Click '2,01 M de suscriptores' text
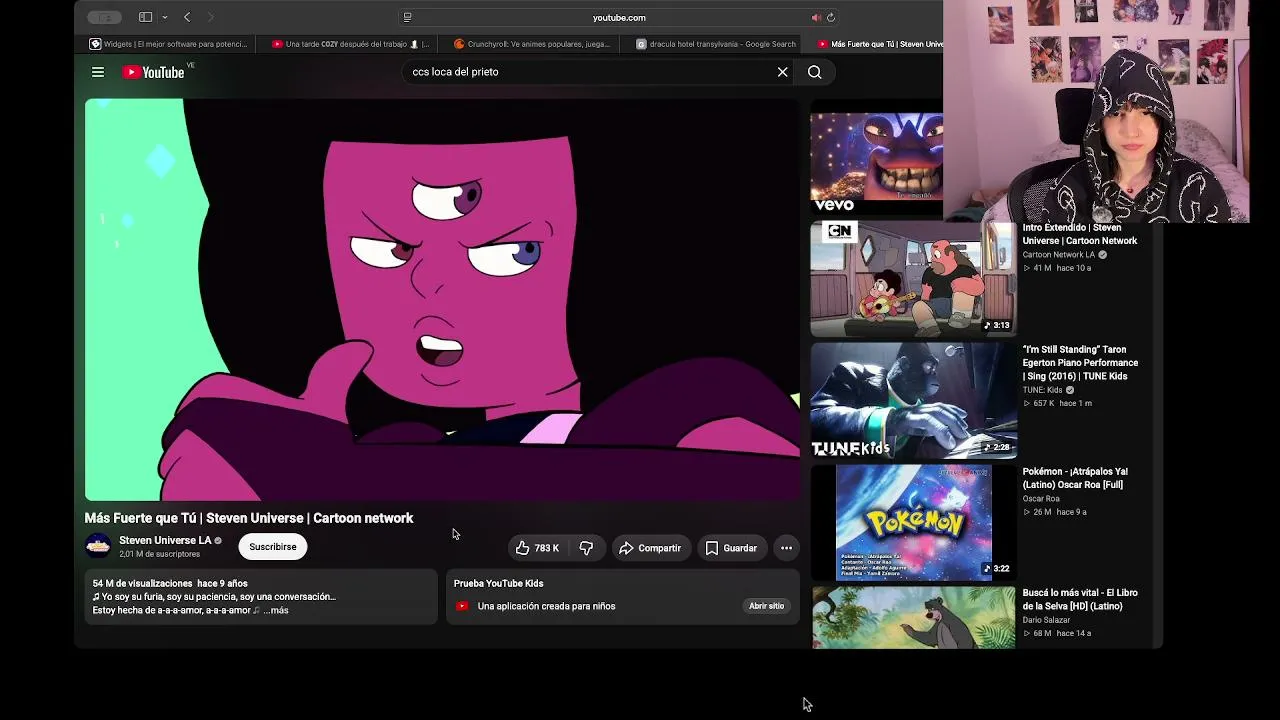This screenshot has width=1280, height=720. coord(159,554)
